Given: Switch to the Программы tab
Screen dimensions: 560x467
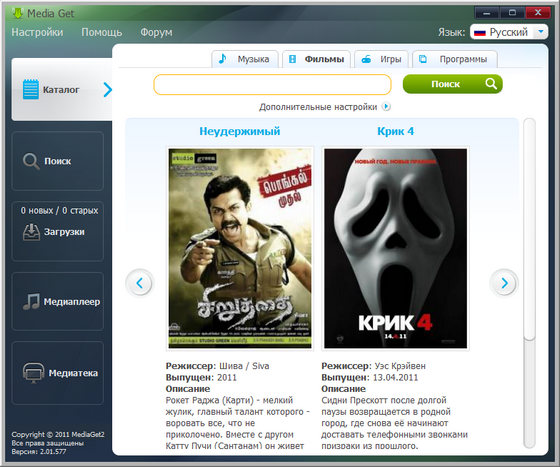Looking at the screenshot, I should [x=455, y=59].
